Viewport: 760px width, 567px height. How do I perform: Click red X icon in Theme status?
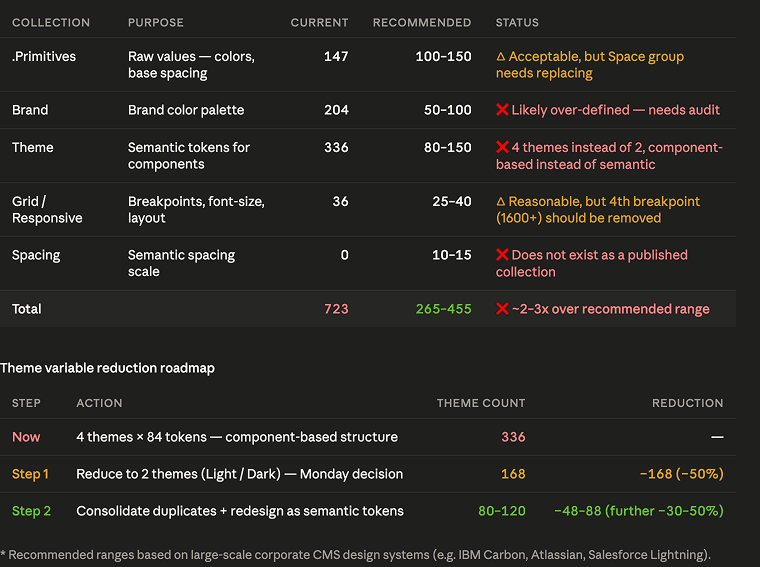pos(502,147)
